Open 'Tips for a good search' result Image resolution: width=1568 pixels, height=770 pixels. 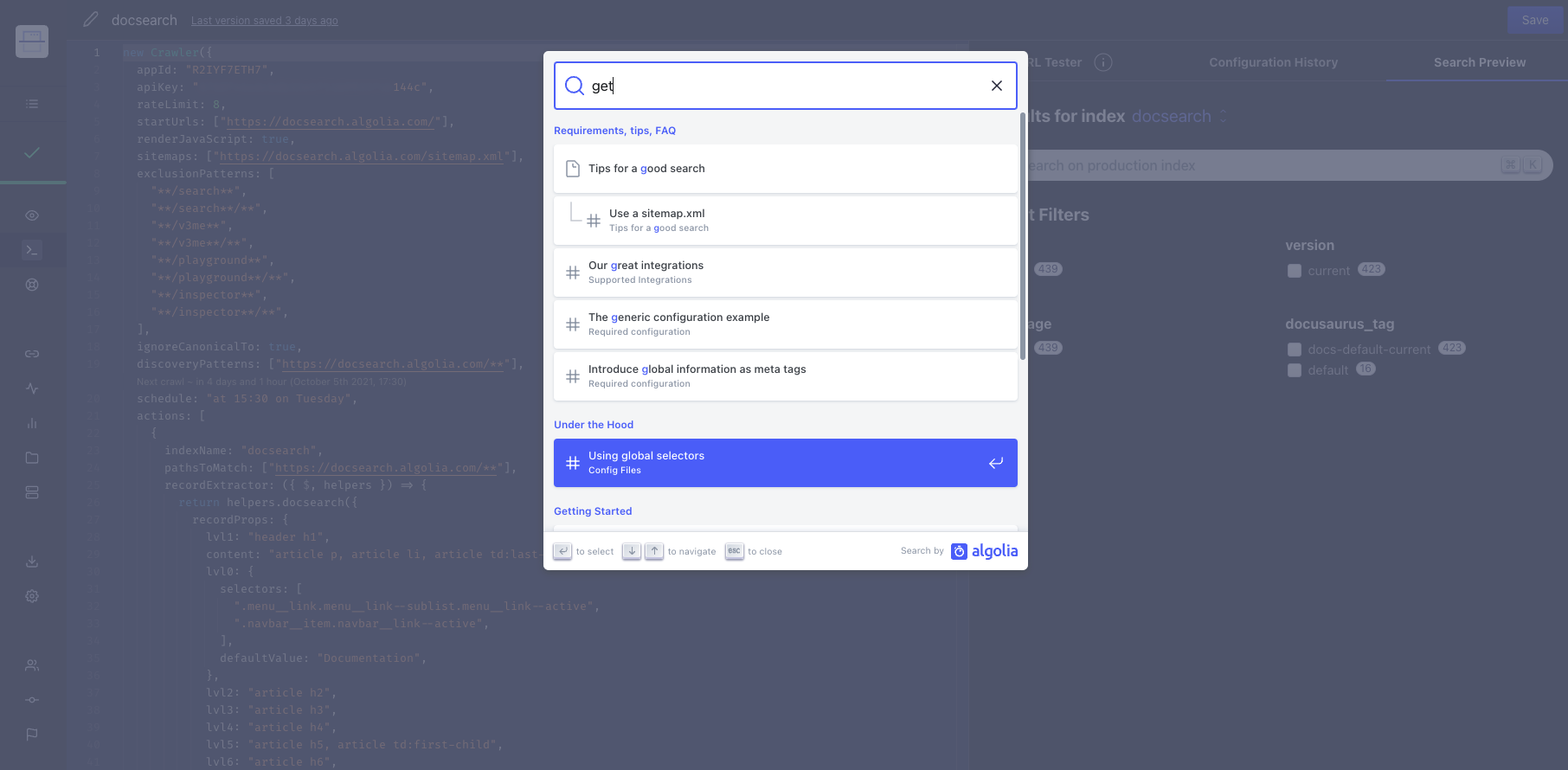(x=786, y=169)
